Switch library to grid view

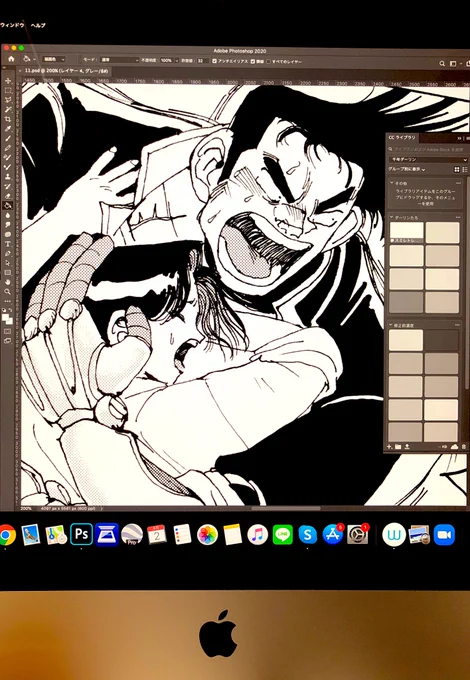457,170
